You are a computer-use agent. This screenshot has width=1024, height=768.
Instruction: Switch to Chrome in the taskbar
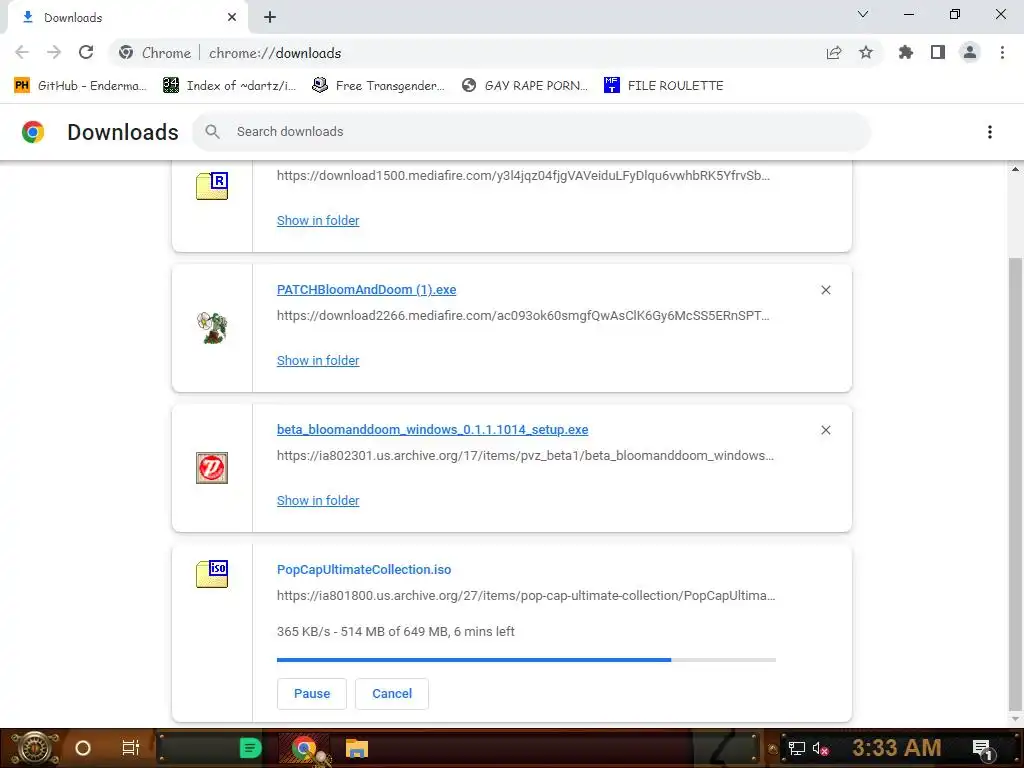tap(304, 748)
